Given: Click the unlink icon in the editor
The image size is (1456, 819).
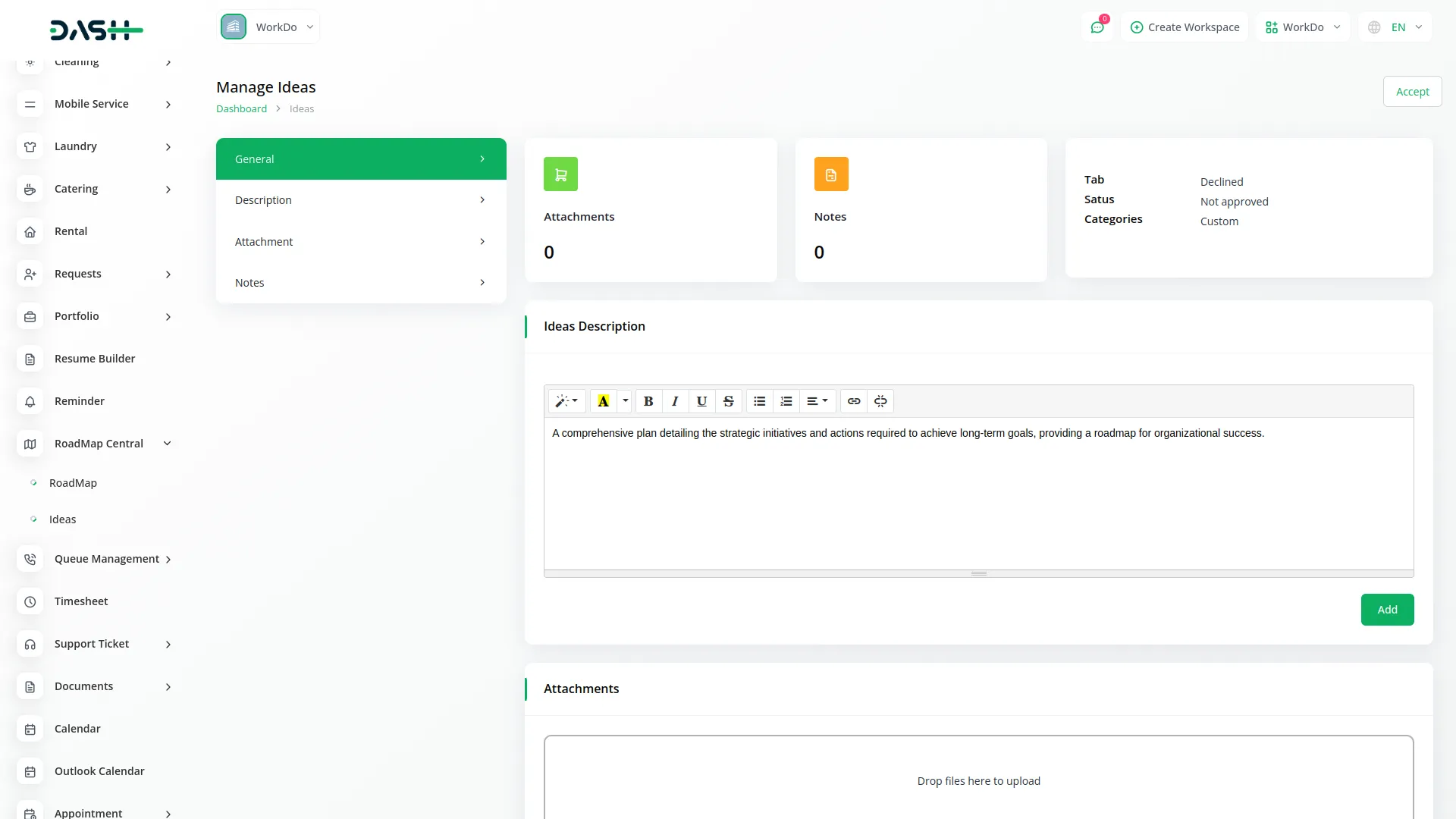Looking at the screenshot, I should pyautogui.click(x=880, y=401).
